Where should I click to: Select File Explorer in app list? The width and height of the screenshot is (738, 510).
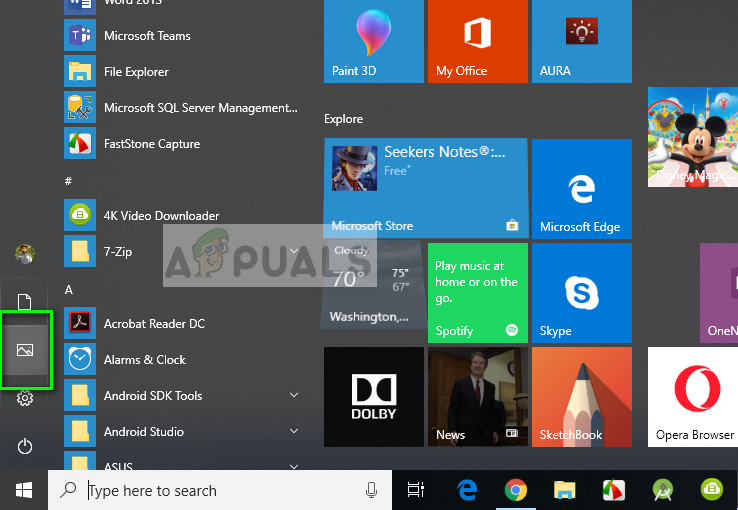click(x=136, y=72)
